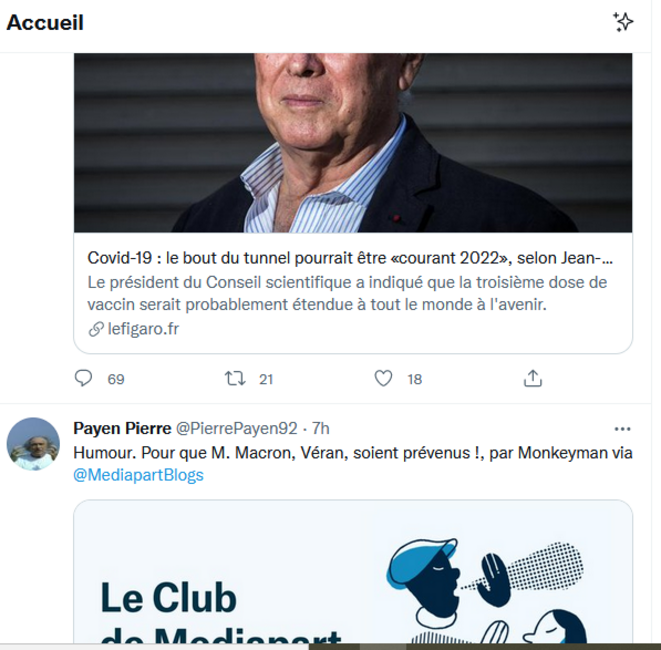Click the retweet count 21
Image resolution: width=661 pixels, height=650 pixels.
pos(266,379)
